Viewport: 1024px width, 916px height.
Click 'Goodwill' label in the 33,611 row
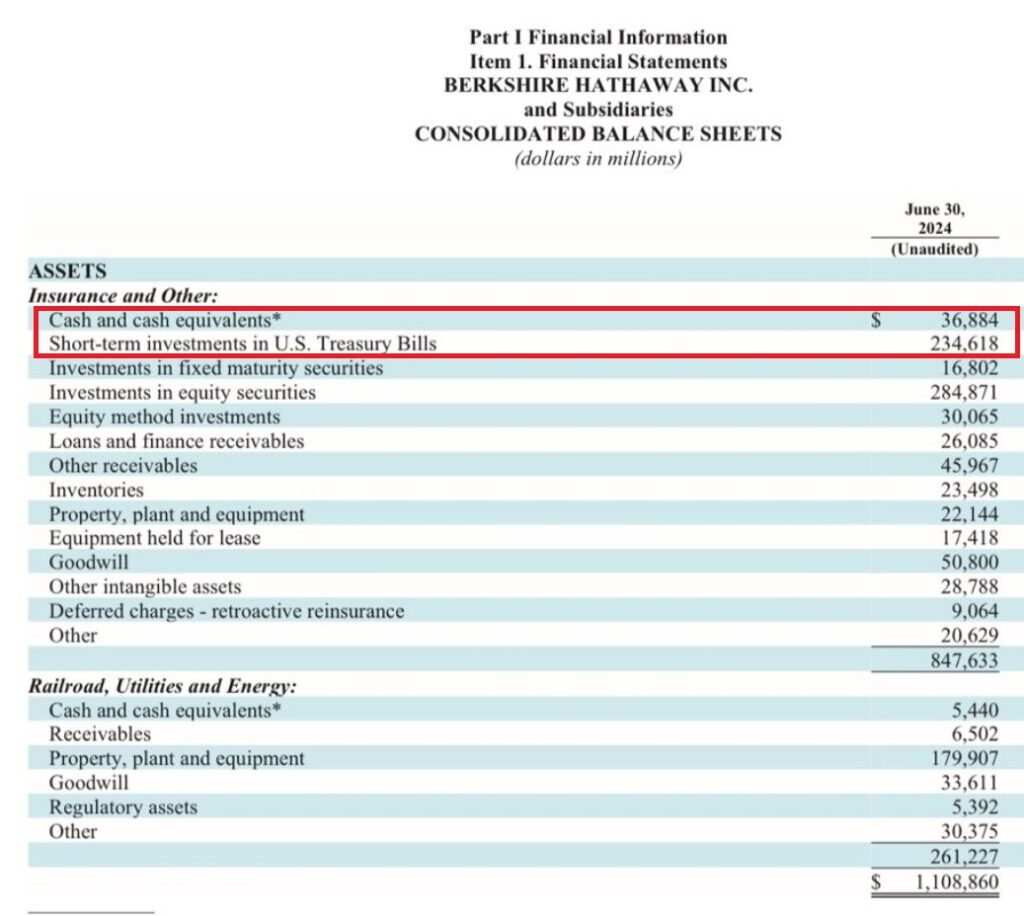[x=89, y=783]
